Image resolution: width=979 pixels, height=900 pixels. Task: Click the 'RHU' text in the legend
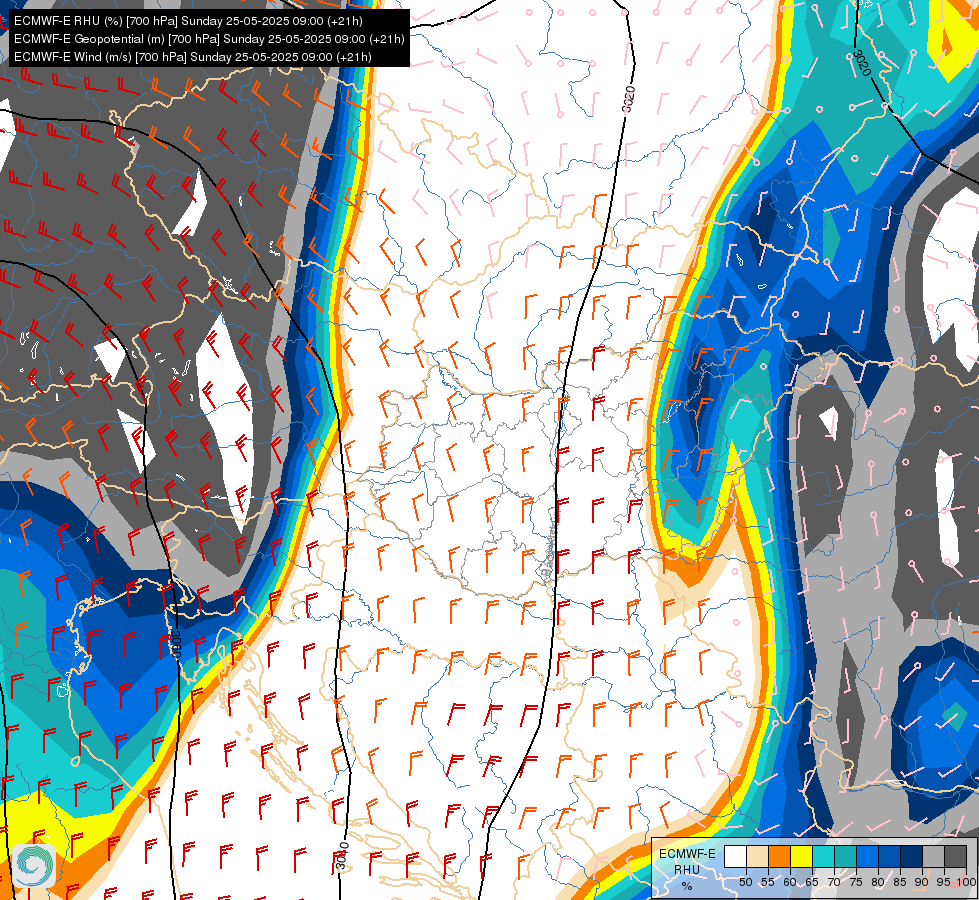point(687,870)
